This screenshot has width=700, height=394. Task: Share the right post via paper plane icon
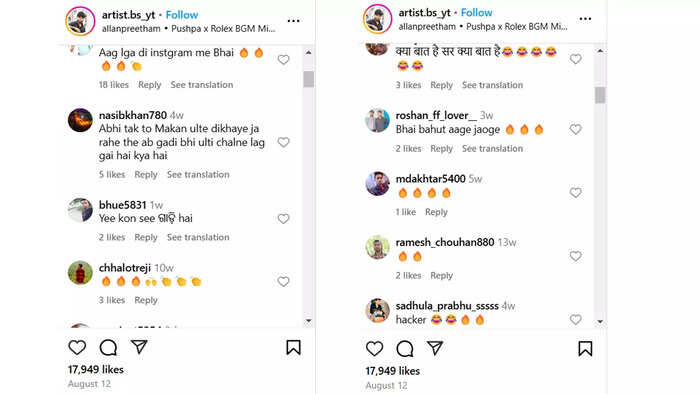435,348
